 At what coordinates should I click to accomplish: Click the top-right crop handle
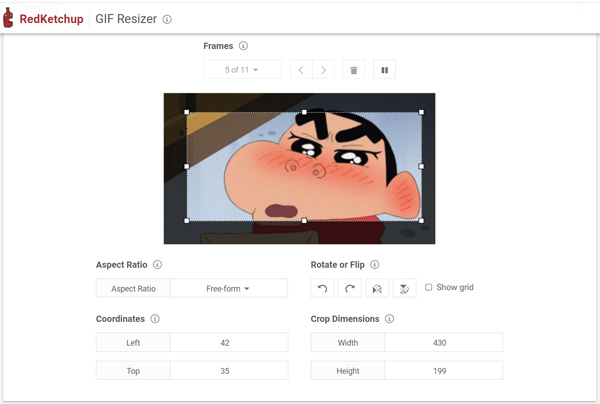pos(421,112)
